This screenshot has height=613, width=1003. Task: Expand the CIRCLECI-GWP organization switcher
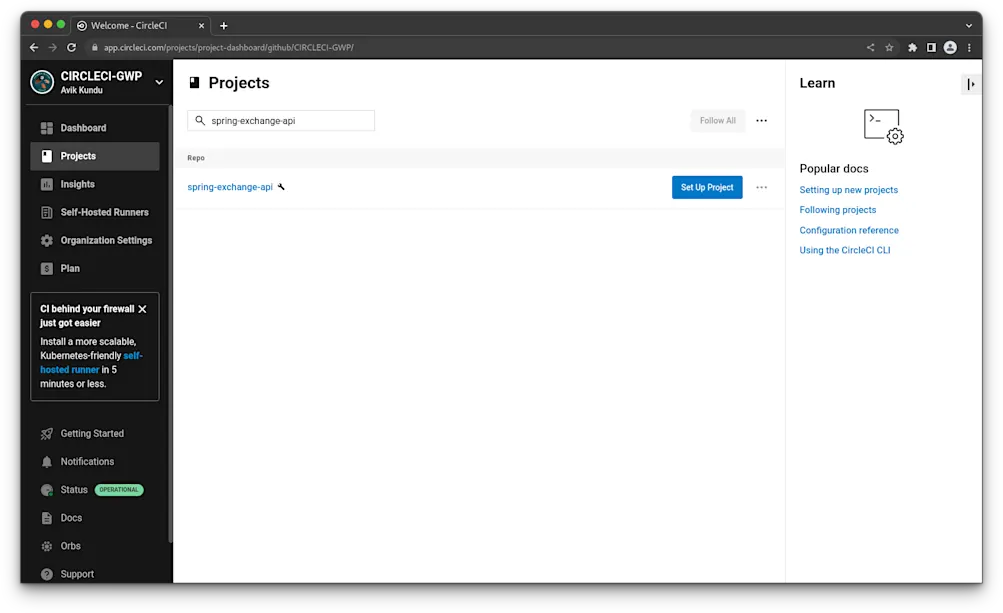point(159,83)
